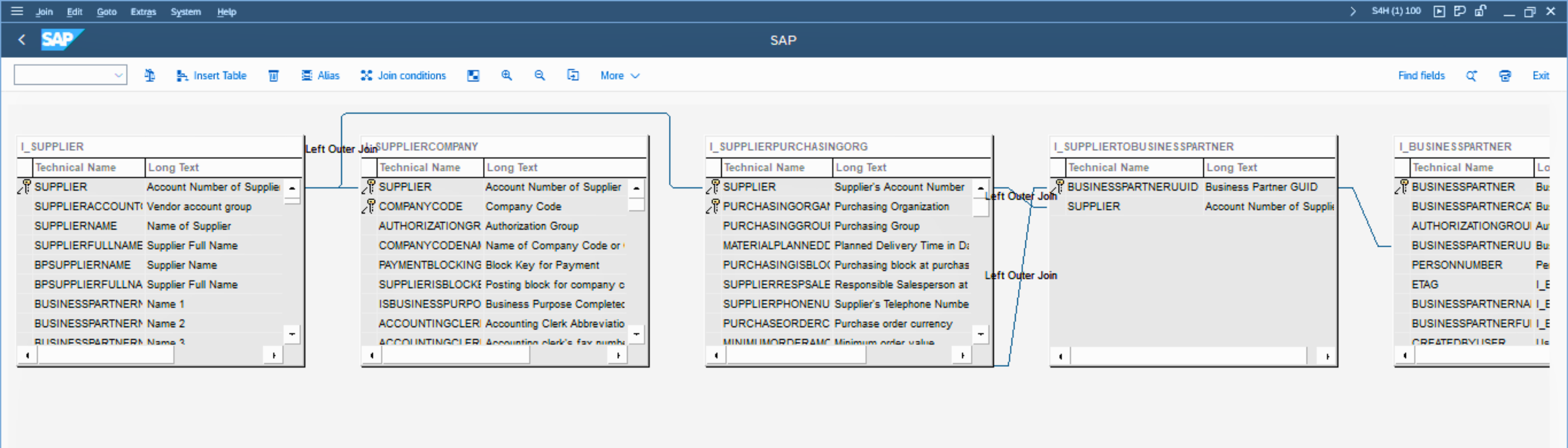Expand the chevron beside S4H system info

point(1353,11)
